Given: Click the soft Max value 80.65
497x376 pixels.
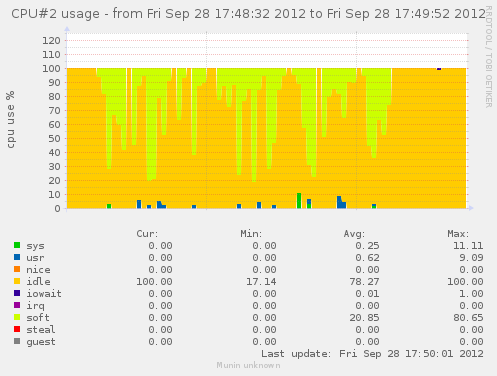Looking at the screenshot, I should pyautogui.click(x=468, y=318).
